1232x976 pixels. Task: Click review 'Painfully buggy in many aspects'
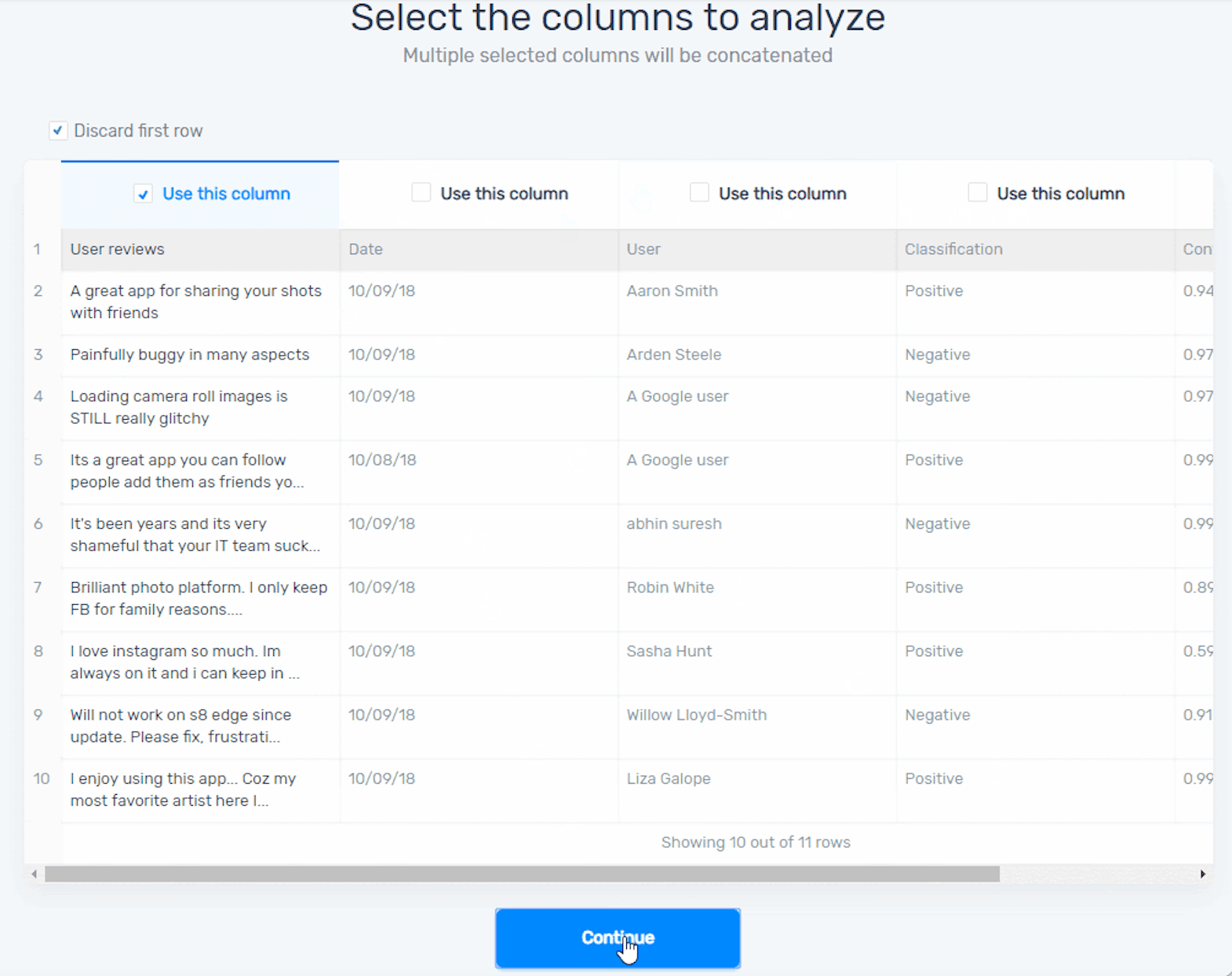tap(190, 355)
